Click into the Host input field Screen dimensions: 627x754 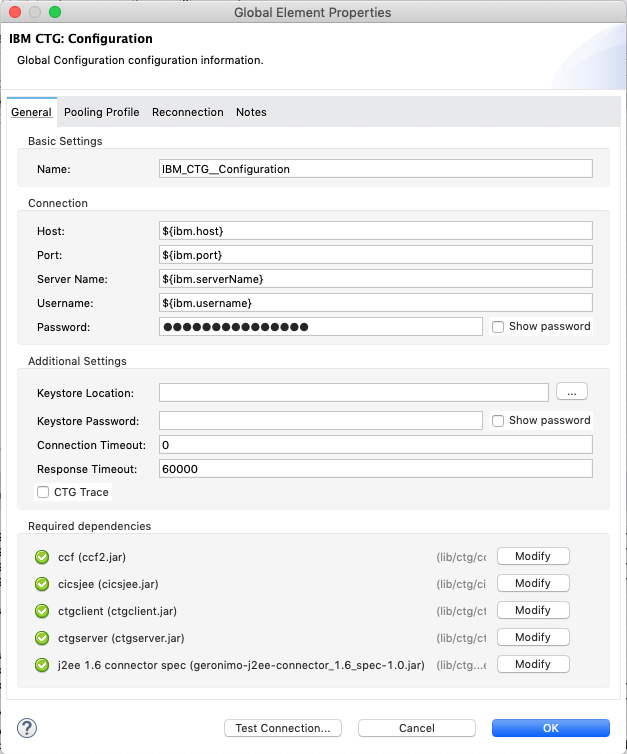[375, 231]
